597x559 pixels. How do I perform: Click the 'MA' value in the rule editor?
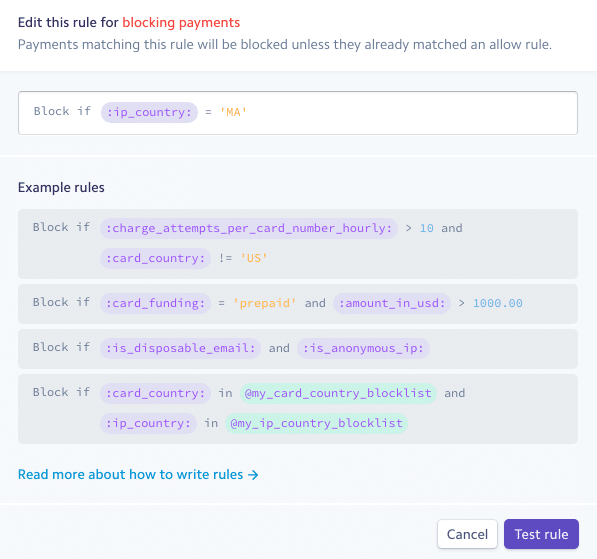pyautogui.click(x=233, y=112)
